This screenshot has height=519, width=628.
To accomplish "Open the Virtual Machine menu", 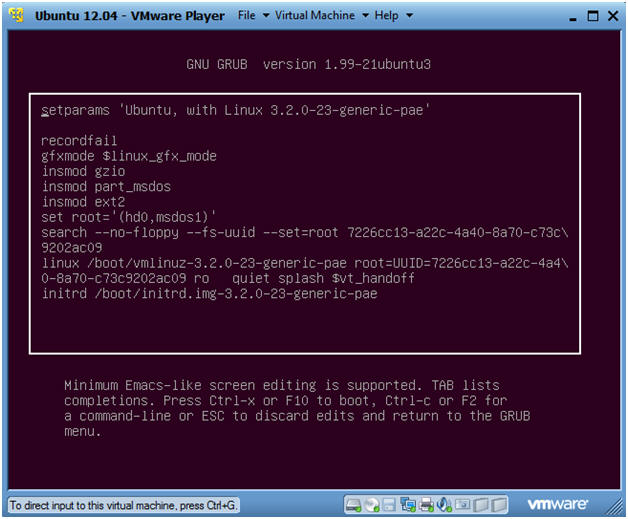I will (315, 15).
